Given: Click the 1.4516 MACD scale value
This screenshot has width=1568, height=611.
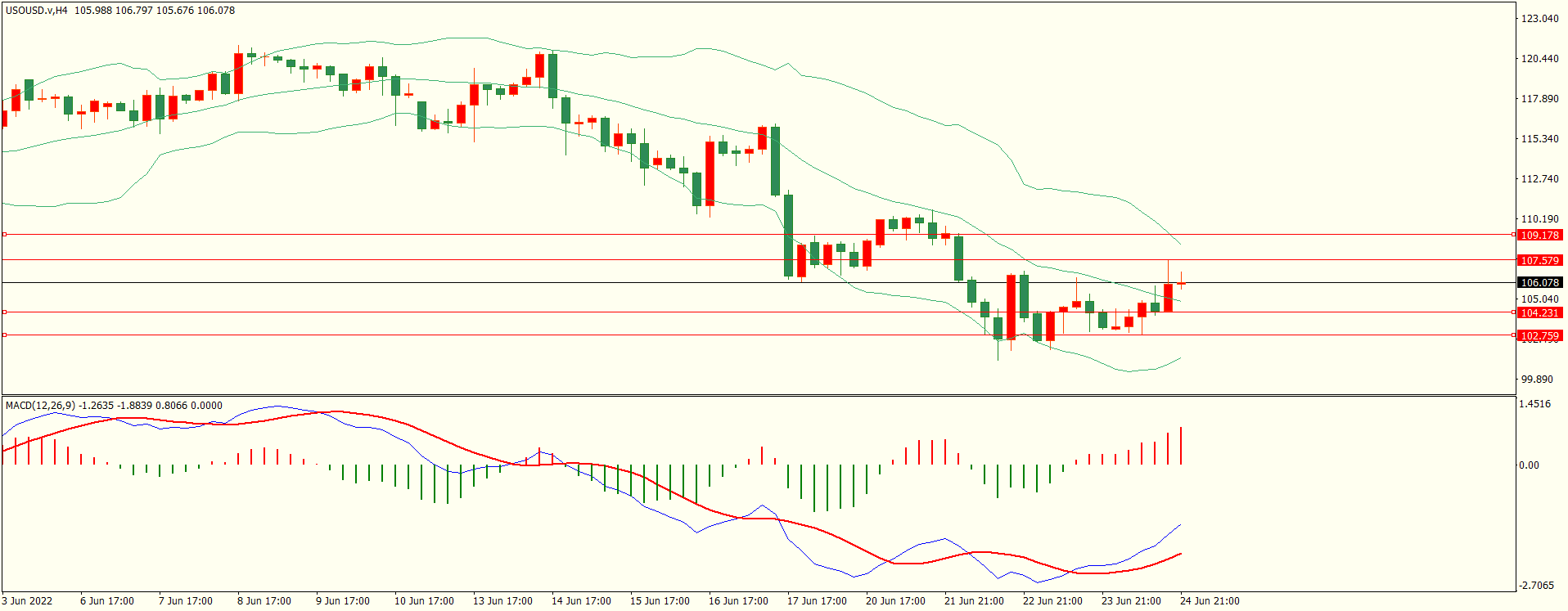Looking at the screenshot, I should [x=1534, y=404].
